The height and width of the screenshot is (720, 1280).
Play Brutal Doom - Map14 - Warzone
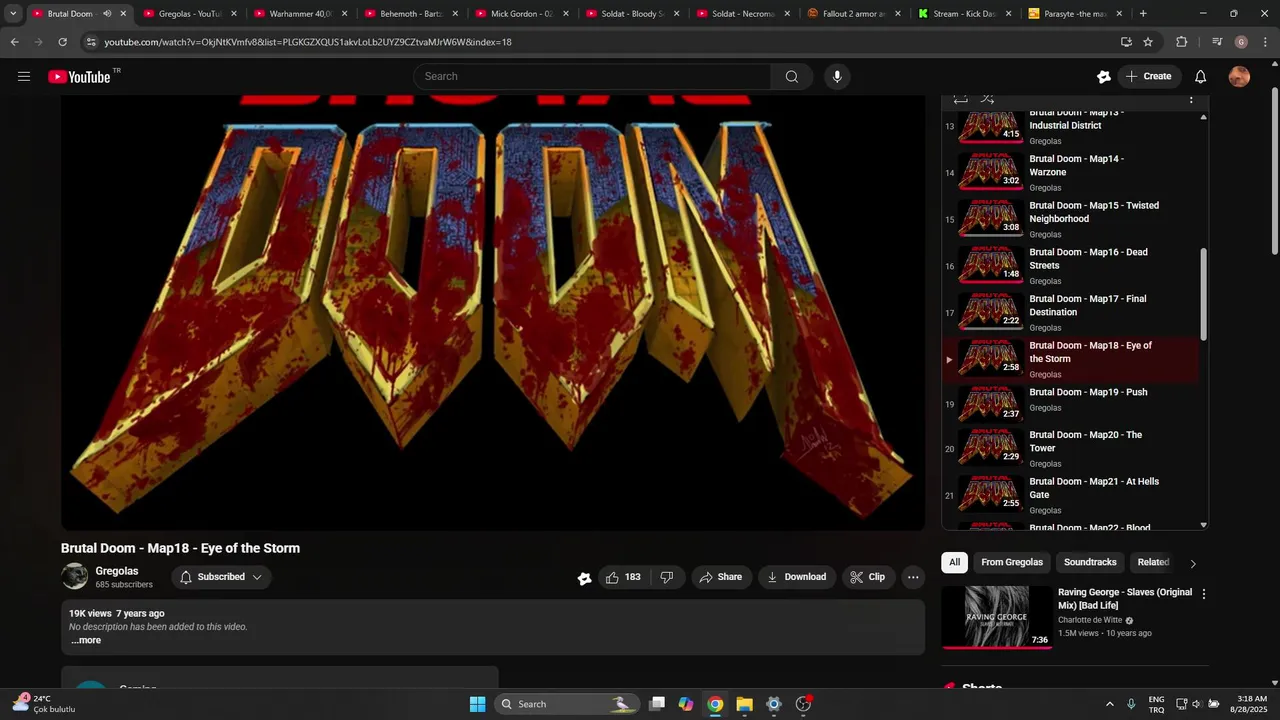pos(1072,172)
